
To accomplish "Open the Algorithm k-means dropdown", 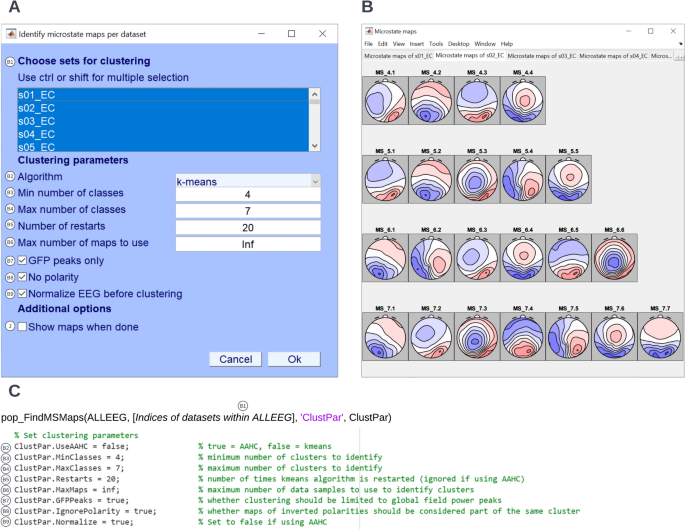I will pos(248,181).
